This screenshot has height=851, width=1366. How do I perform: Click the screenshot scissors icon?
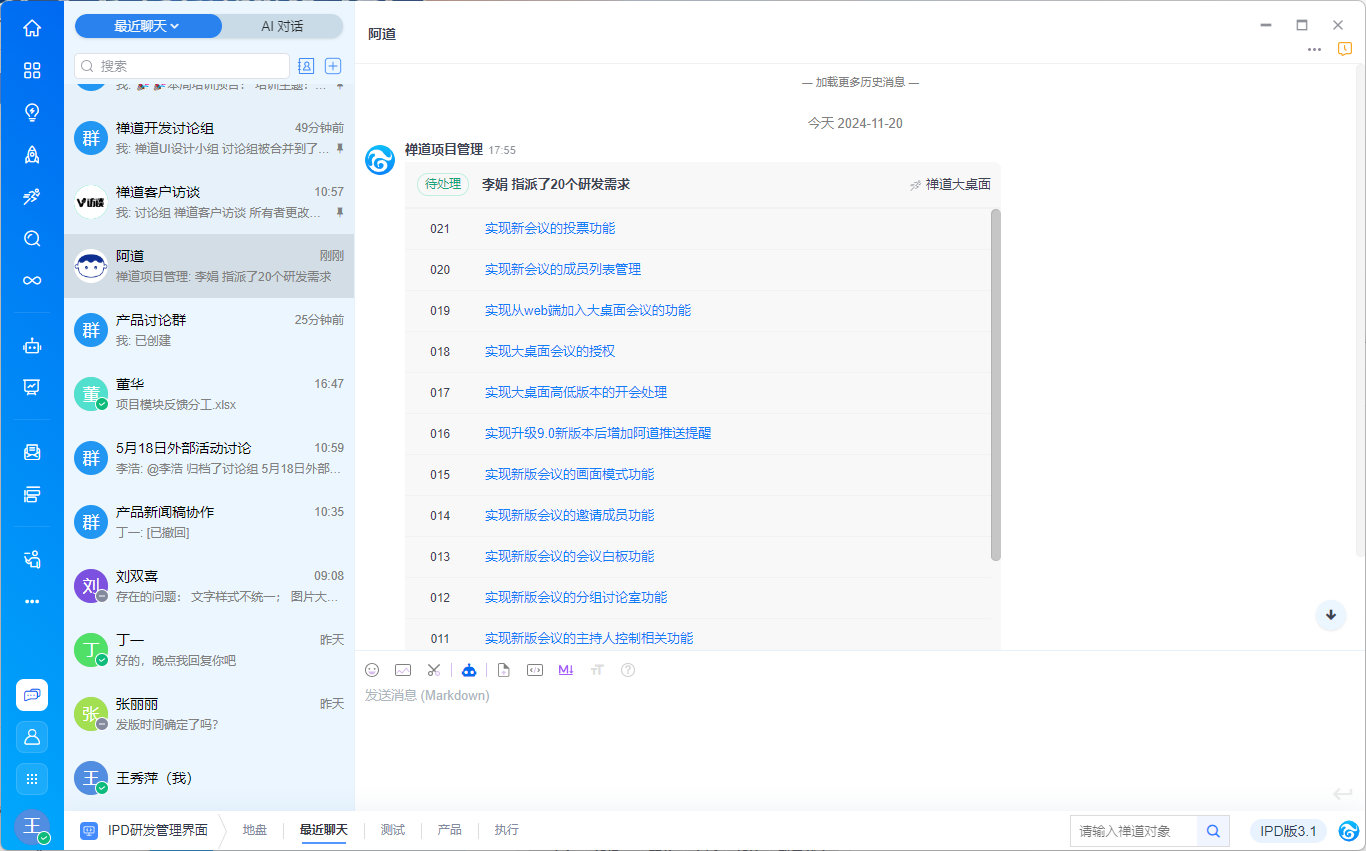pyautogui.click(x=433, y=670)
